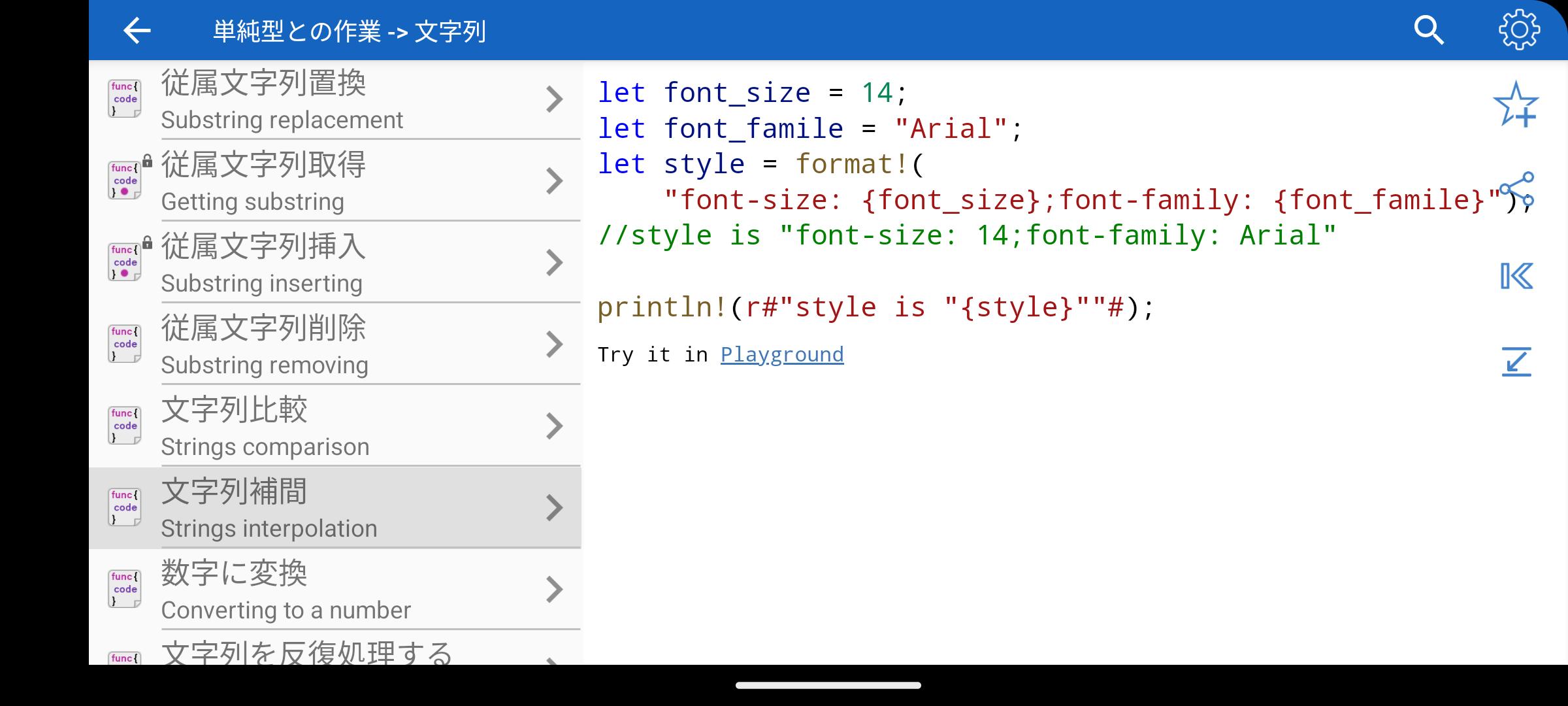Tap the Android navigation handle bar
Viewport: 1568px width, 706px height.
point(828,685)
